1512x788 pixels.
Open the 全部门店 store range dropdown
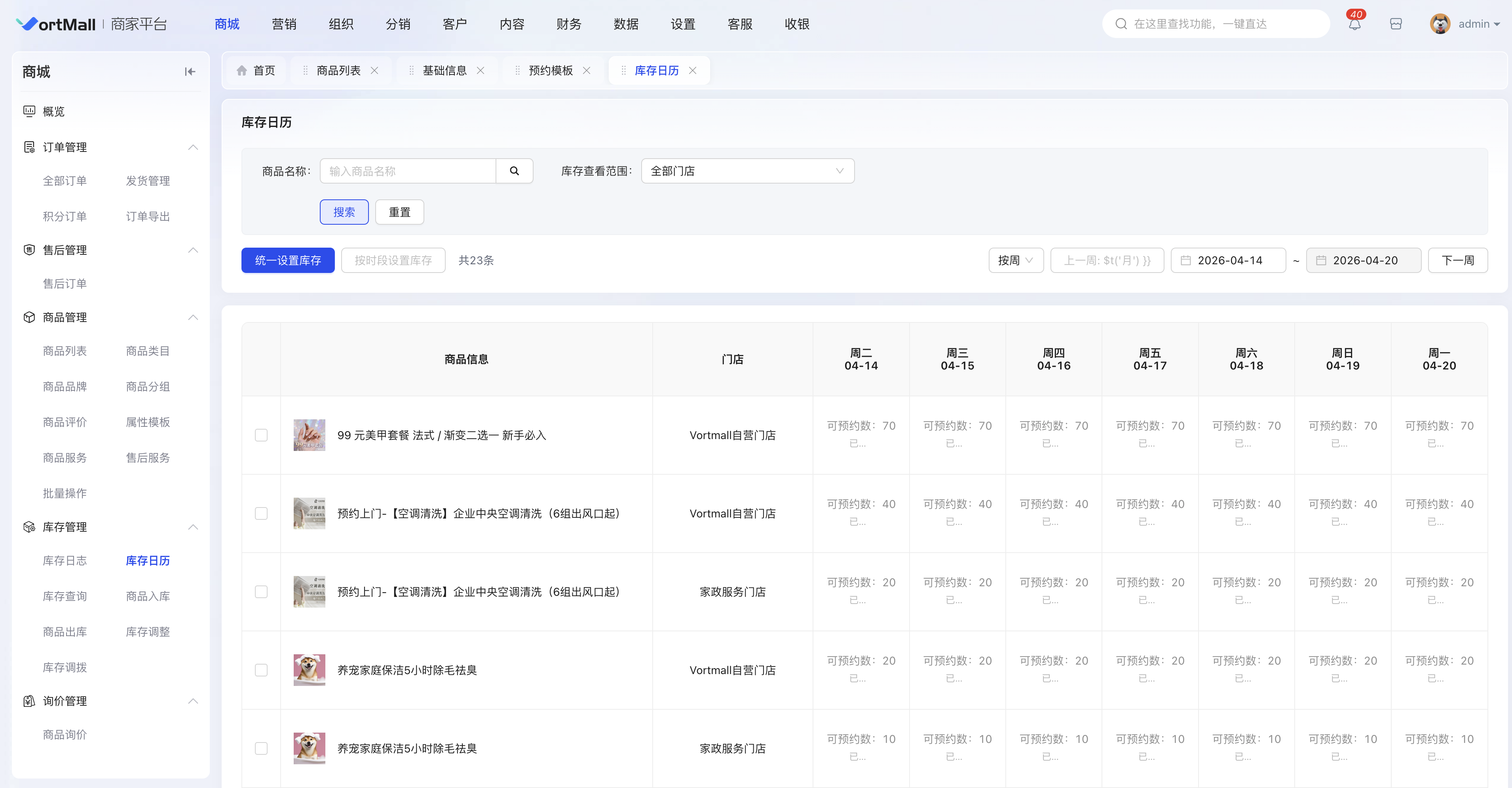point(747,171)
